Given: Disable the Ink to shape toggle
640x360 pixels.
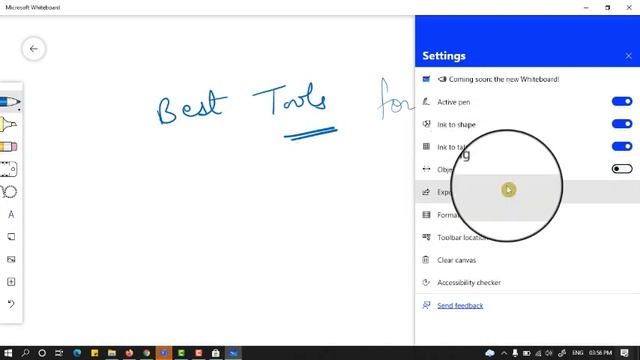Looking at the screenshot, I should [x=622, y=124].
